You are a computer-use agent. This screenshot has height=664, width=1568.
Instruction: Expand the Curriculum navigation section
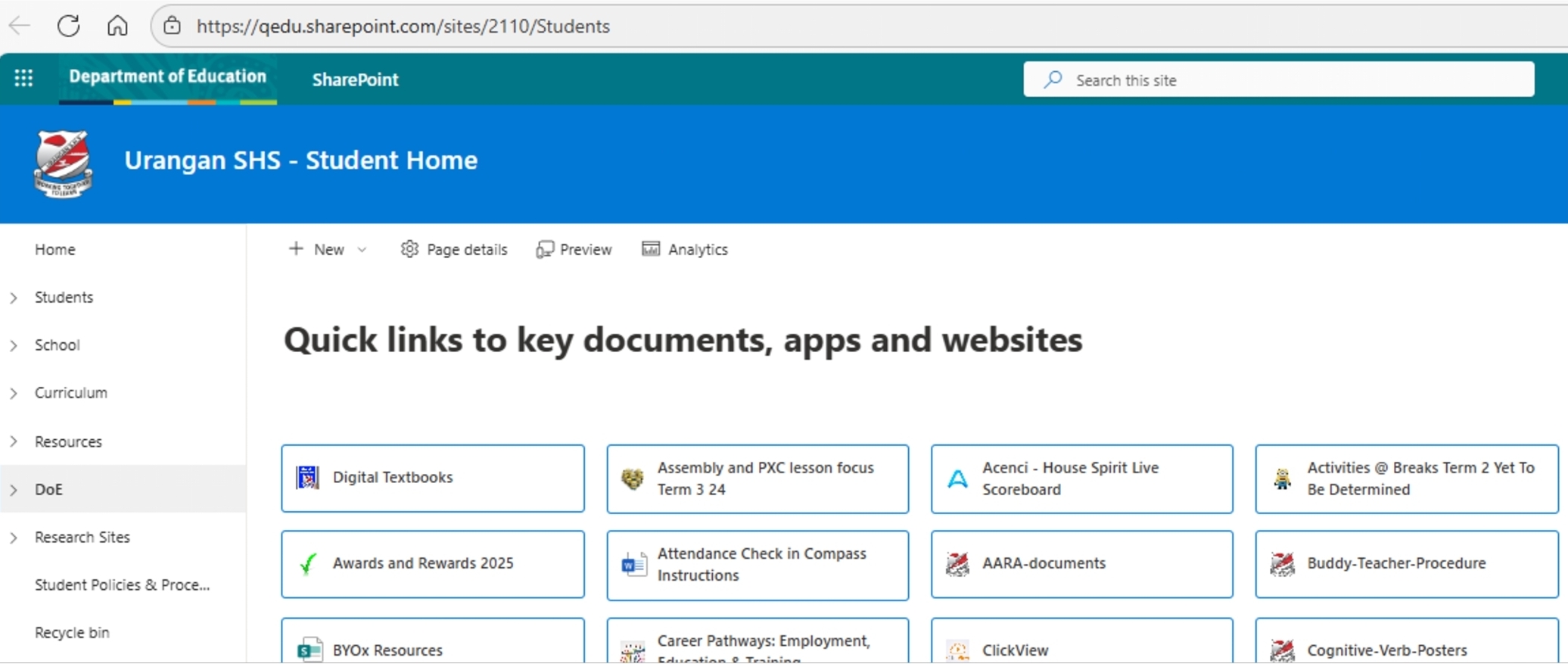[14, 393]
